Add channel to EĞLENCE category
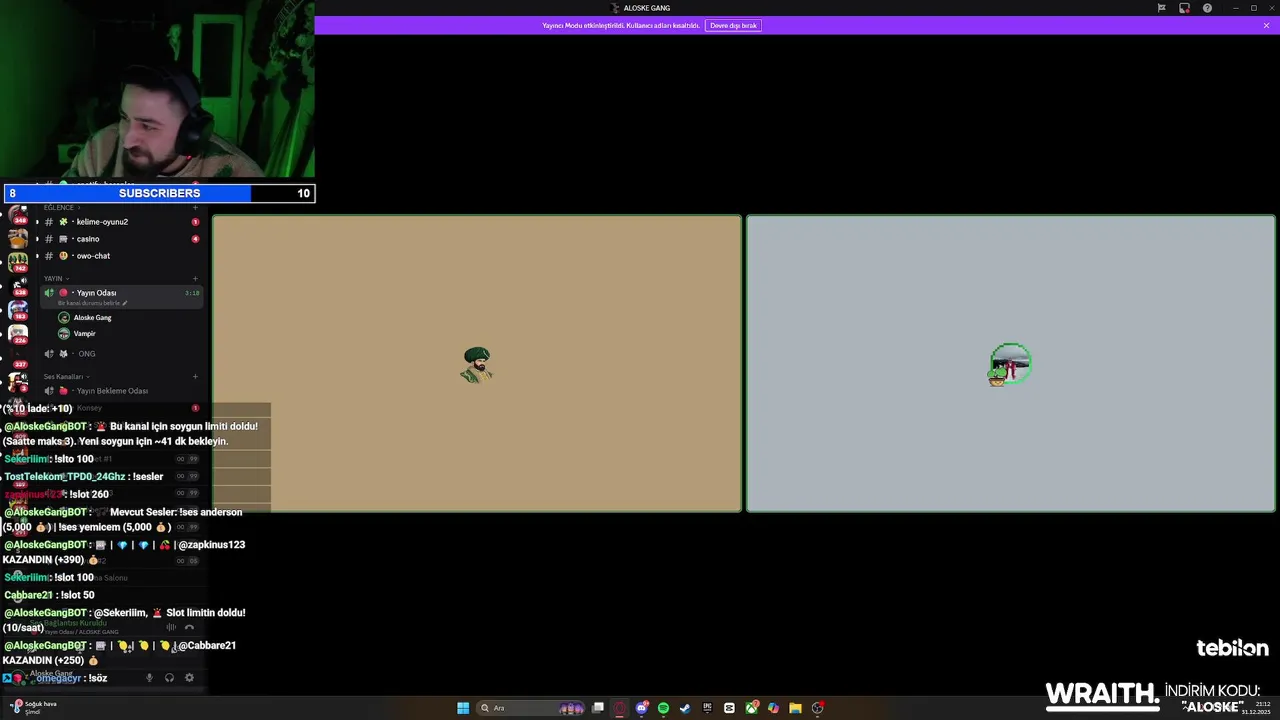 coord(195,207)
